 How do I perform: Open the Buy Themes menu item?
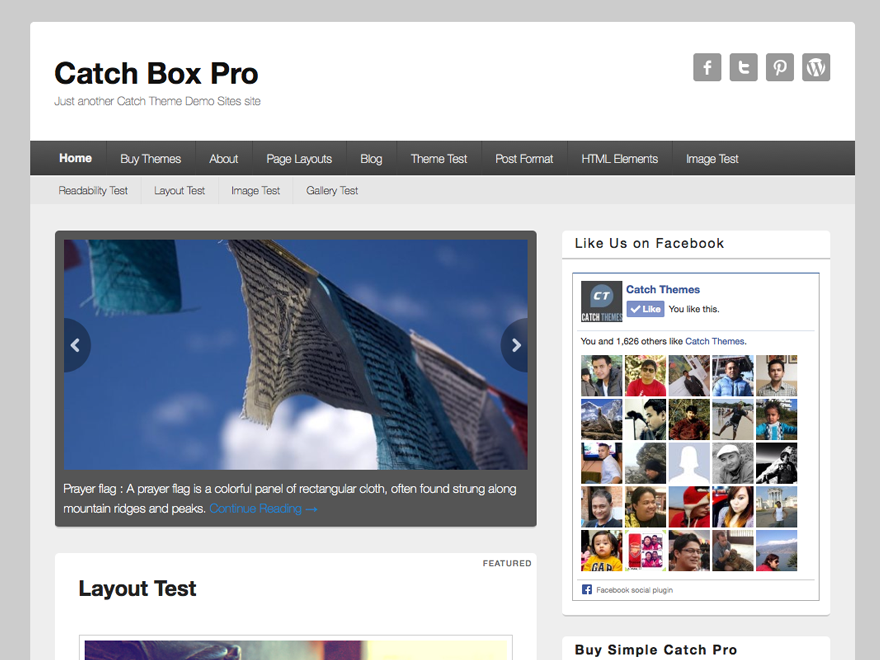point(150,159)
